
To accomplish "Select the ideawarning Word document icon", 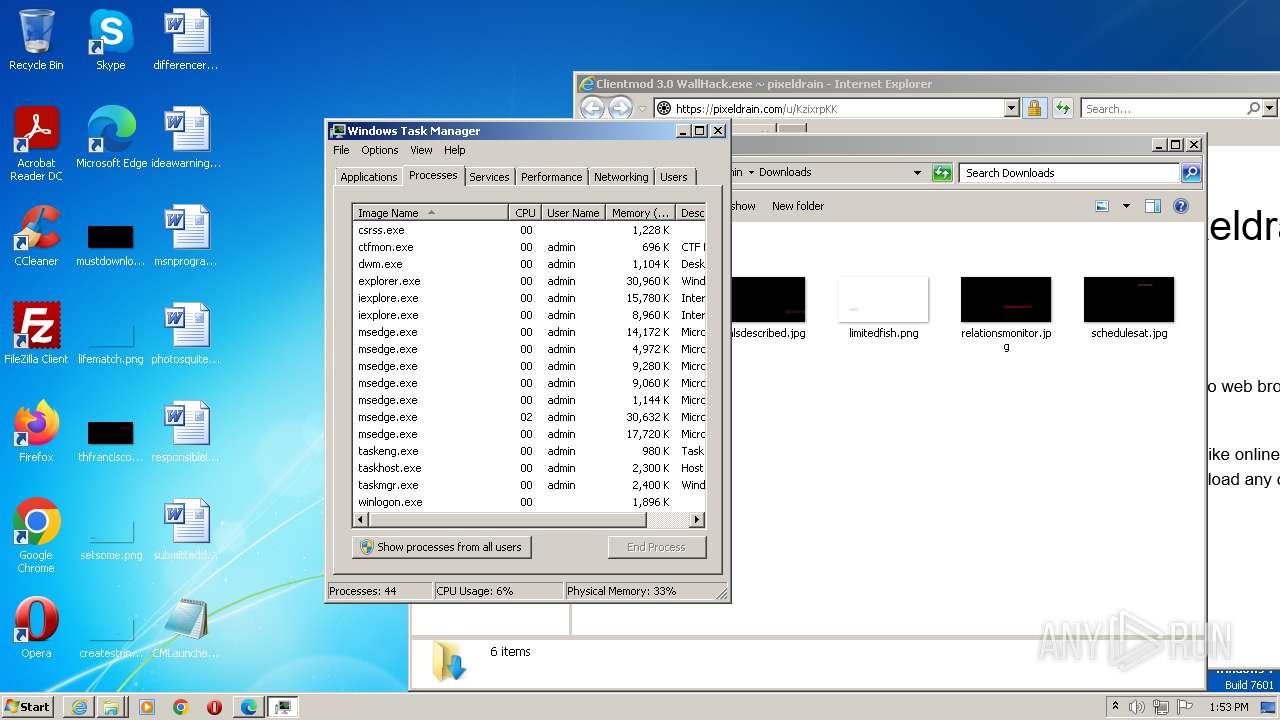I will [x=186, y=138].
